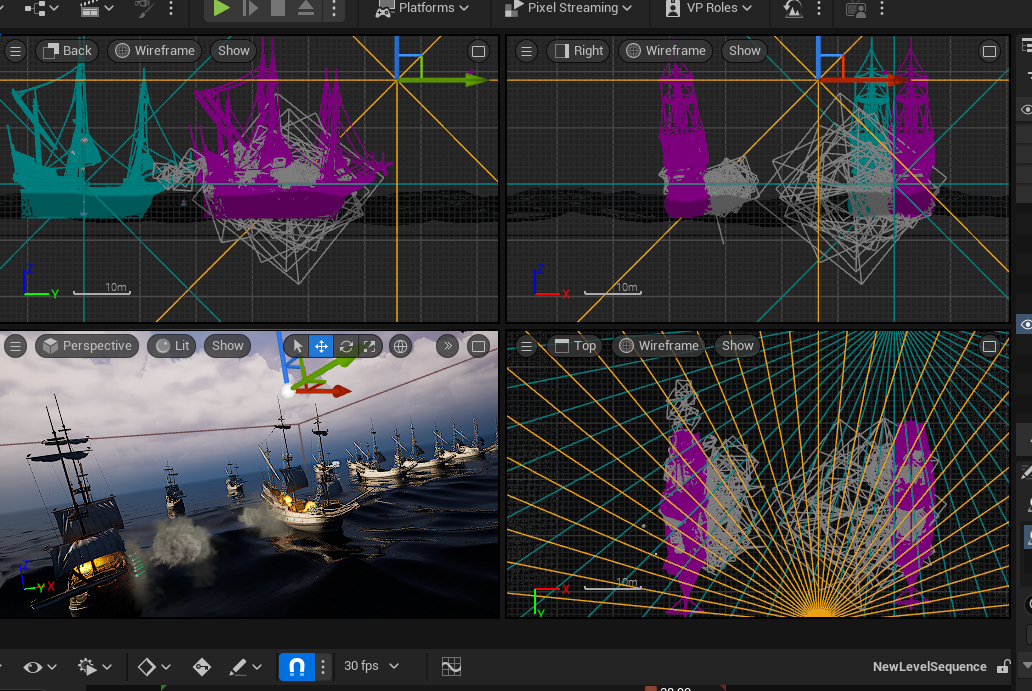The width and height of the screenshot is (1032, 691).
Task: Enable the selection arrow tool in Perspective viewport
Action: (297, 346)
